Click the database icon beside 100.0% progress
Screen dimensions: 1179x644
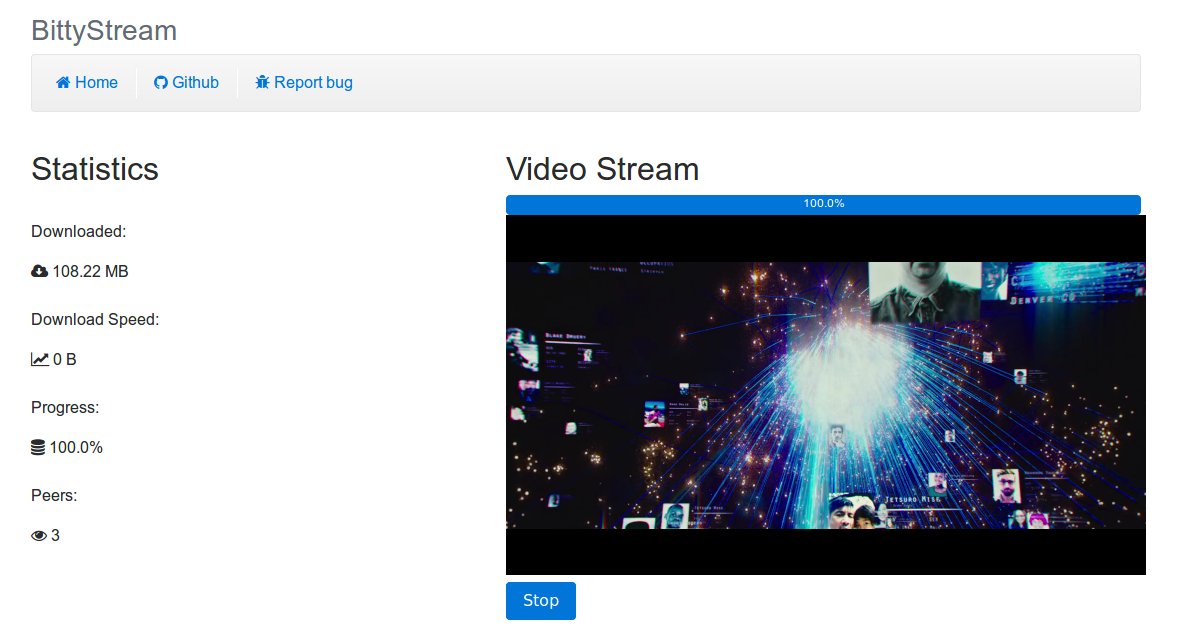(38, 448)
